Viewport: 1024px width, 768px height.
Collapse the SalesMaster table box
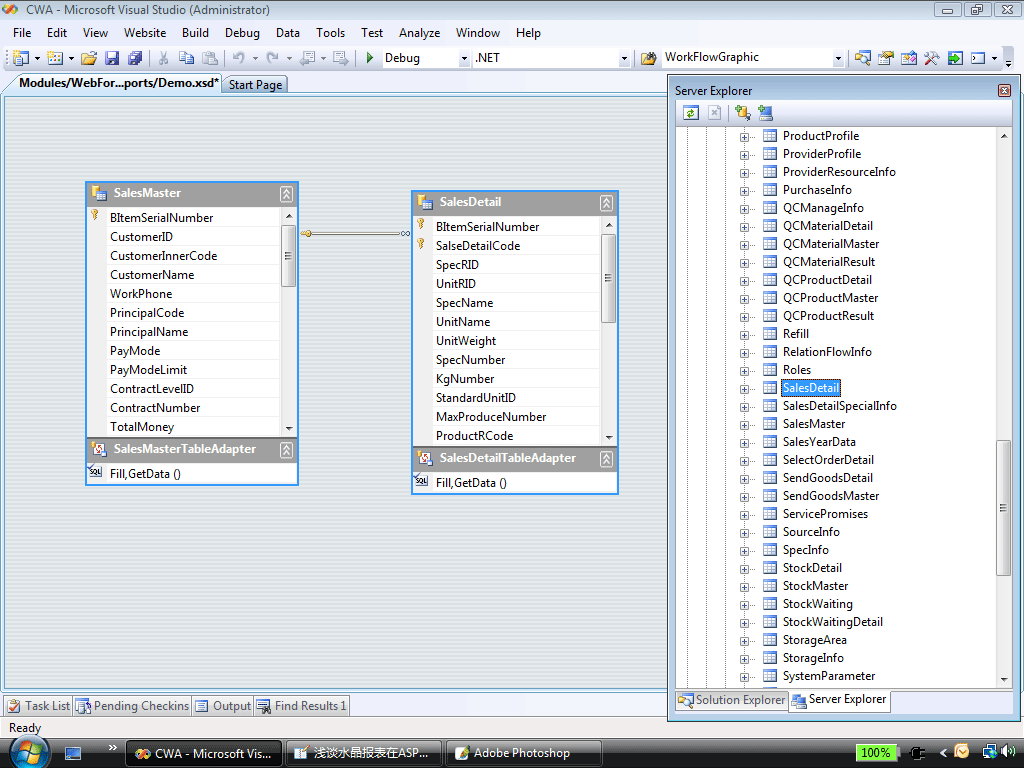point(286,193)
